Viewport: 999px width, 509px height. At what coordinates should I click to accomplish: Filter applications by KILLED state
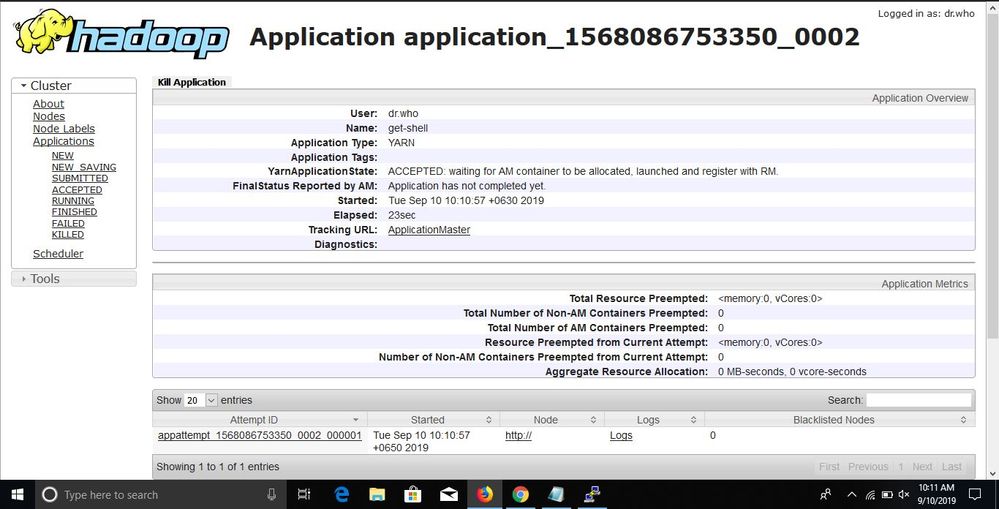point(68,234)
